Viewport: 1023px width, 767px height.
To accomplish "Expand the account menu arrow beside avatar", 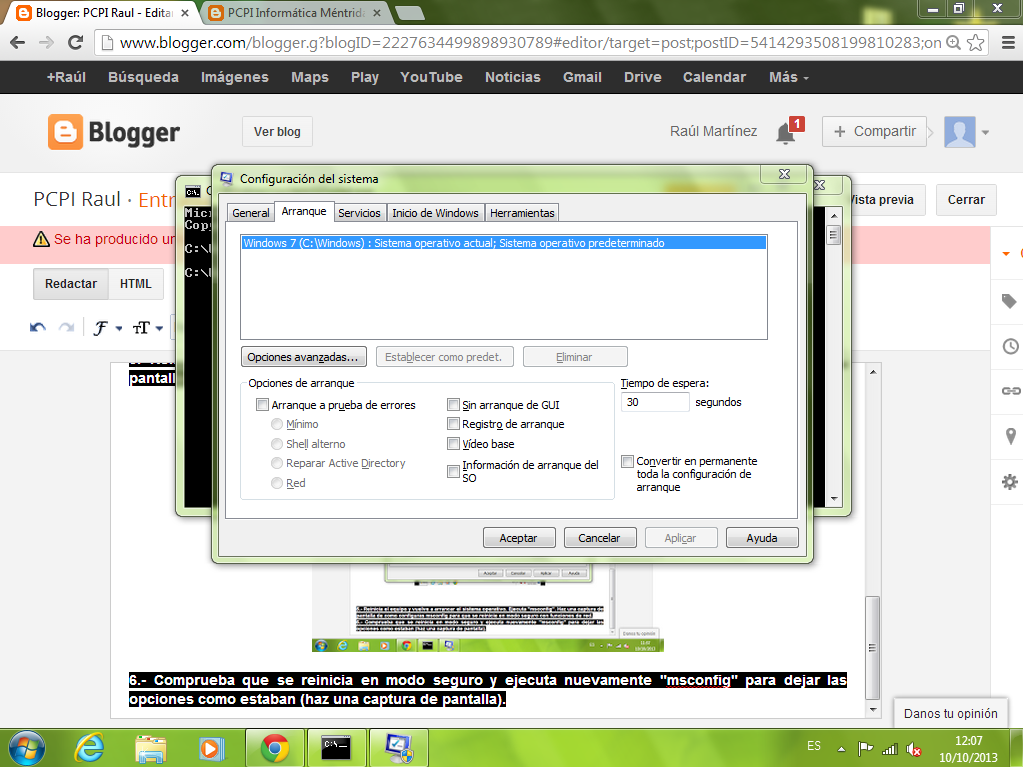I will (x=985, y=132).
